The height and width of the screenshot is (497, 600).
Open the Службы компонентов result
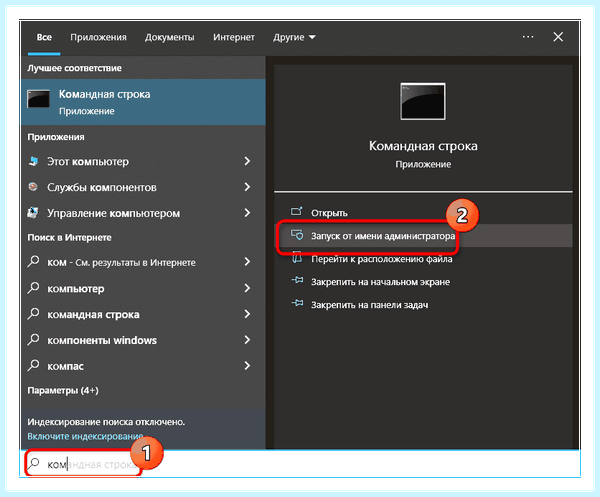tap(143, 187)
